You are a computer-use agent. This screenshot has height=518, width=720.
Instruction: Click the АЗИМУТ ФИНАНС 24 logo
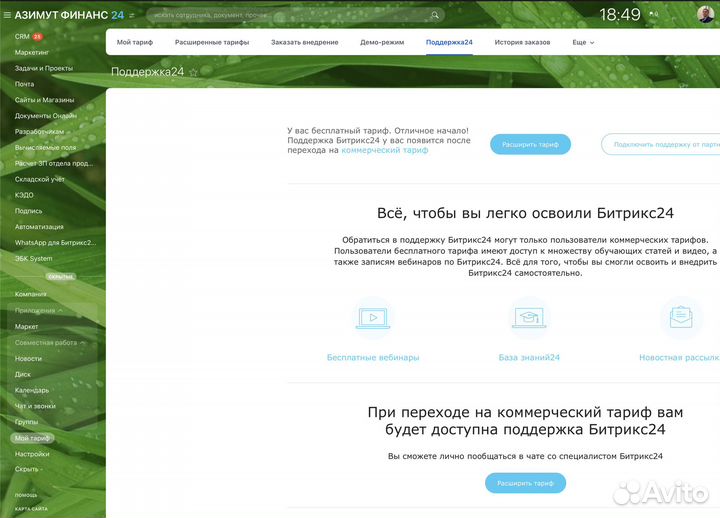(69, 15)
